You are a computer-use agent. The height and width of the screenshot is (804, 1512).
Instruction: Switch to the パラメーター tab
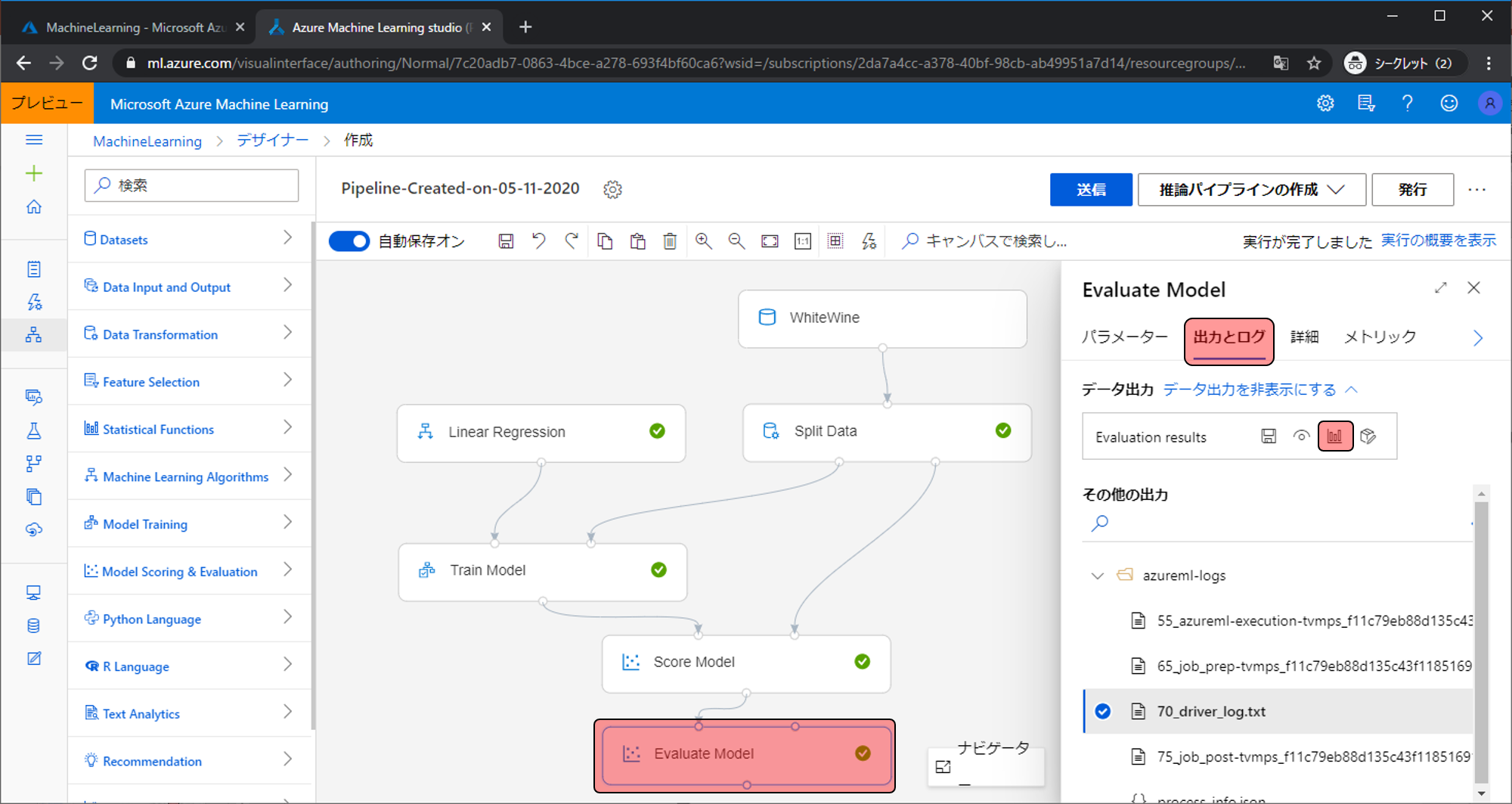pyautogui.click(x=1124, y=337)
